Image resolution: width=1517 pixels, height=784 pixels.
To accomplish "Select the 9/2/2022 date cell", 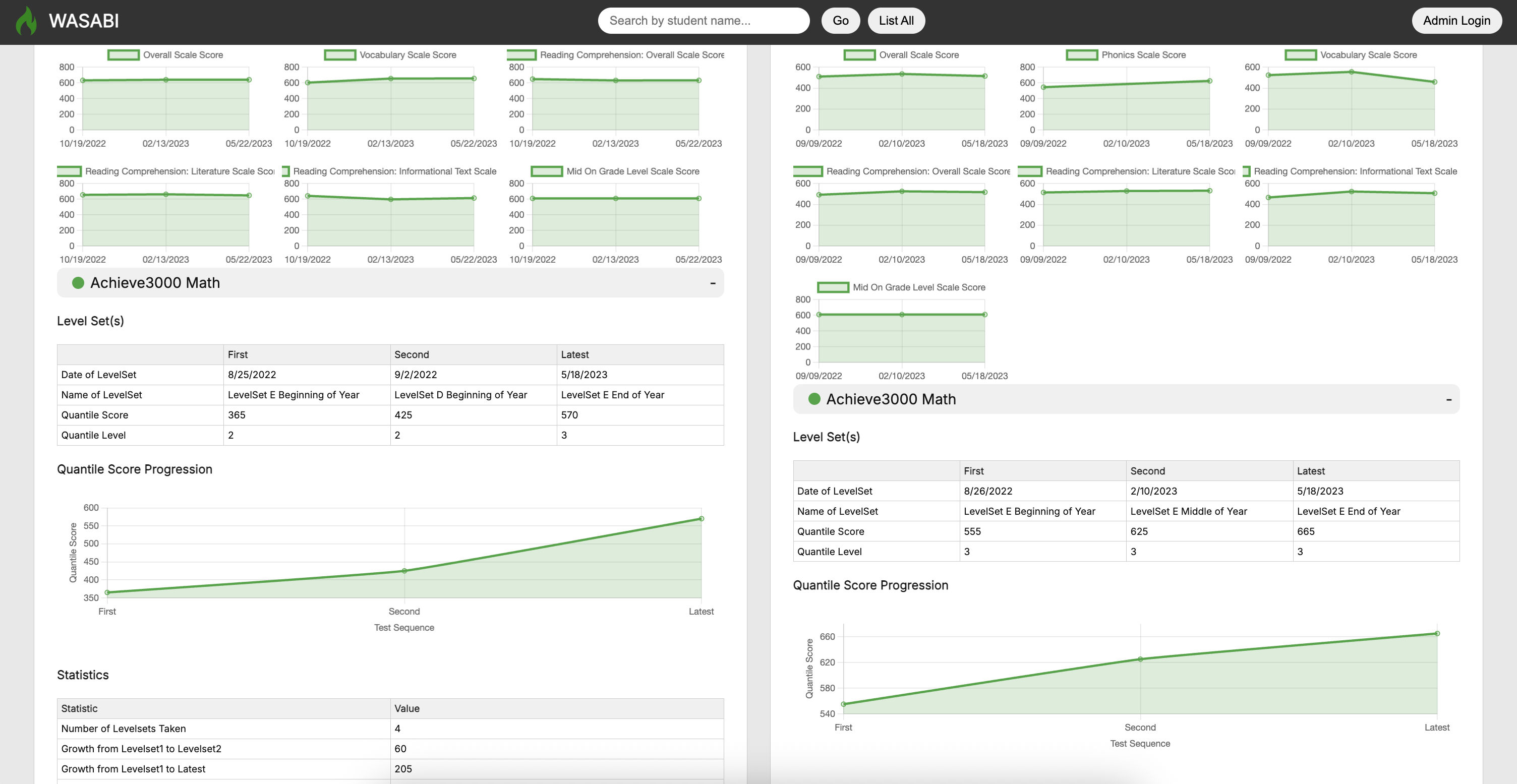I will pyautogui.click(x=474, y=375).
